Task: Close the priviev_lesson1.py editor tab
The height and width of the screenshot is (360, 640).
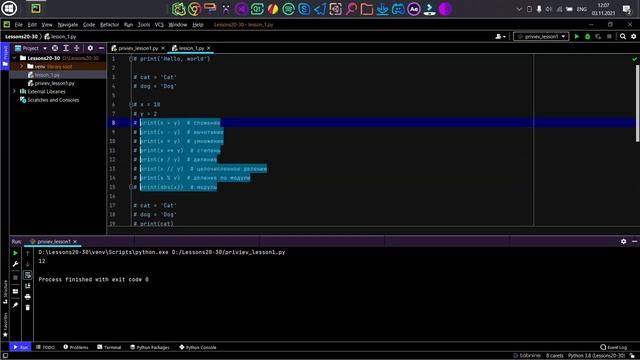Action: pyautogui.click(x=163, y=48)
